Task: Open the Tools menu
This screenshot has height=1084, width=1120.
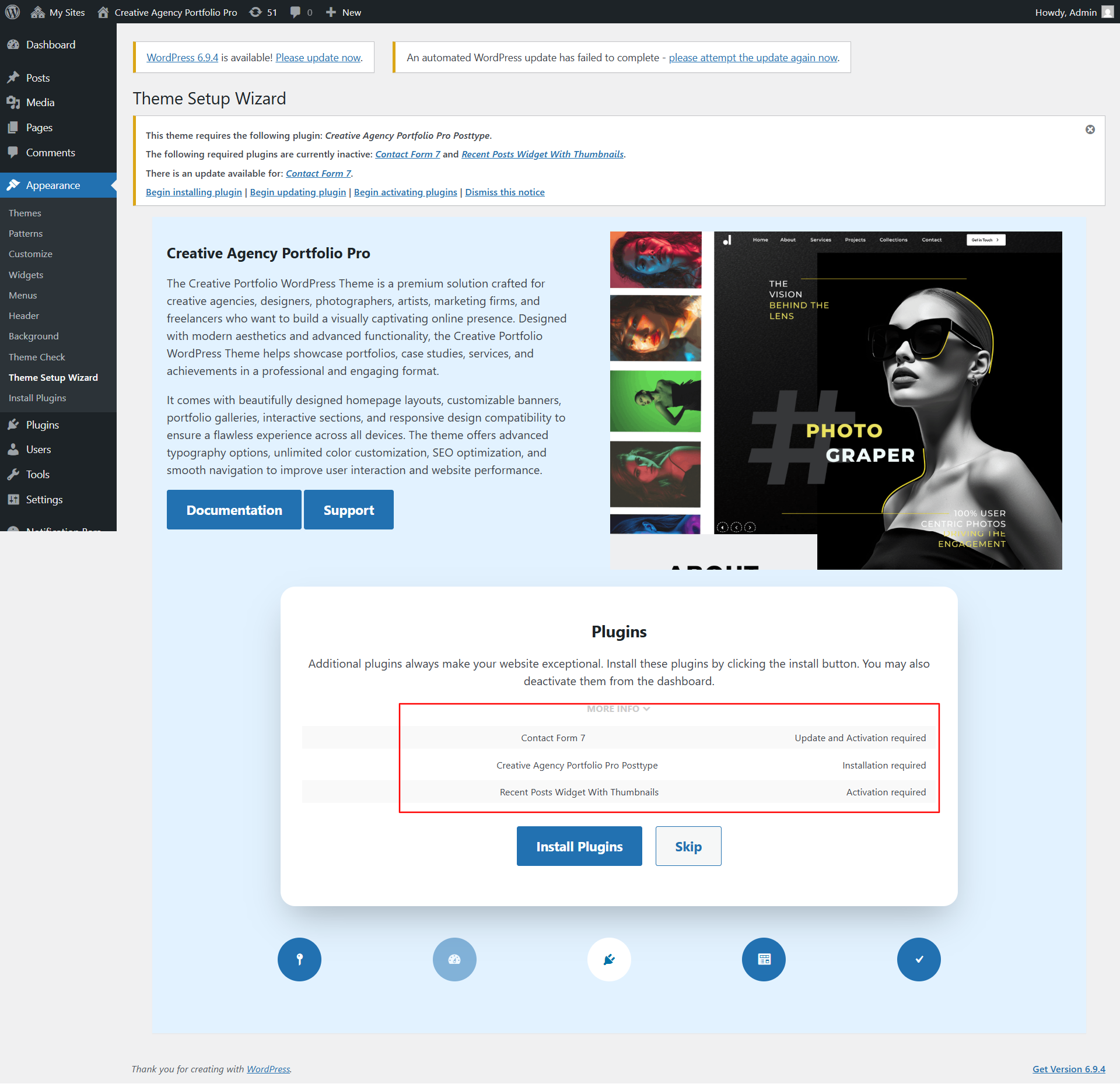Action: pyautogui.click(x=58, y=475)
